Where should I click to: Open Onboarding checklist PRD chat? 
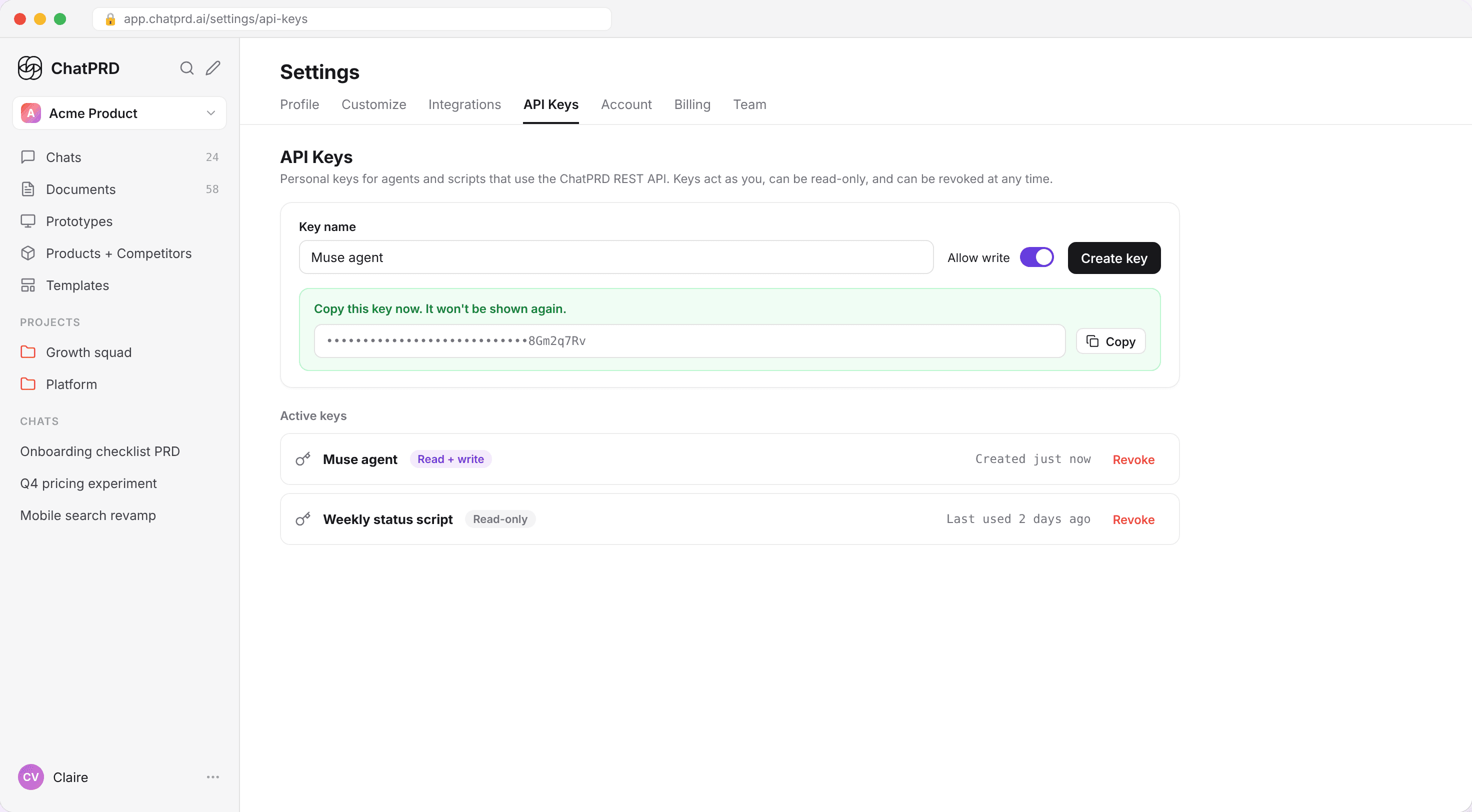[100, 451]
